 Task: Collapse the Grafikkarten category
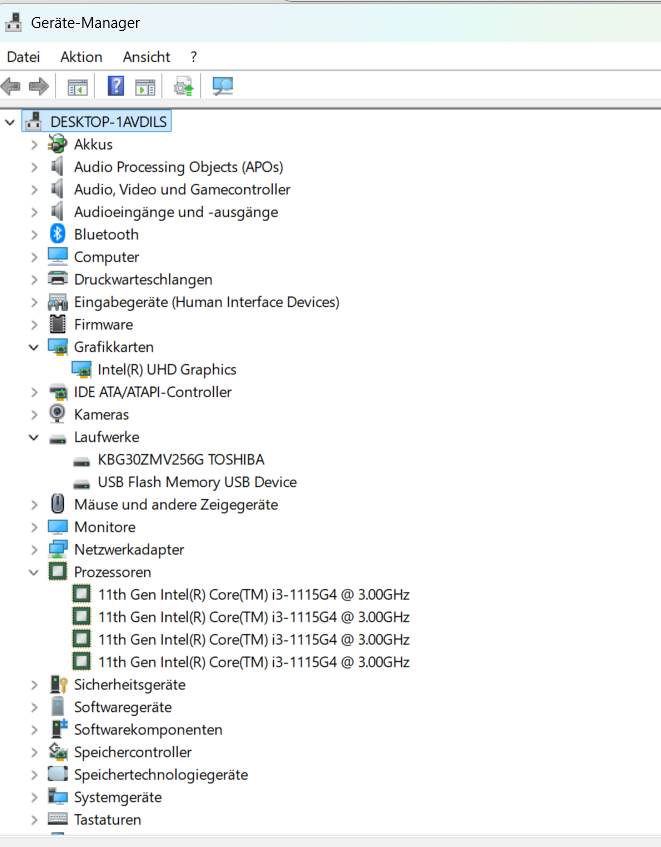tap(34, 347)
